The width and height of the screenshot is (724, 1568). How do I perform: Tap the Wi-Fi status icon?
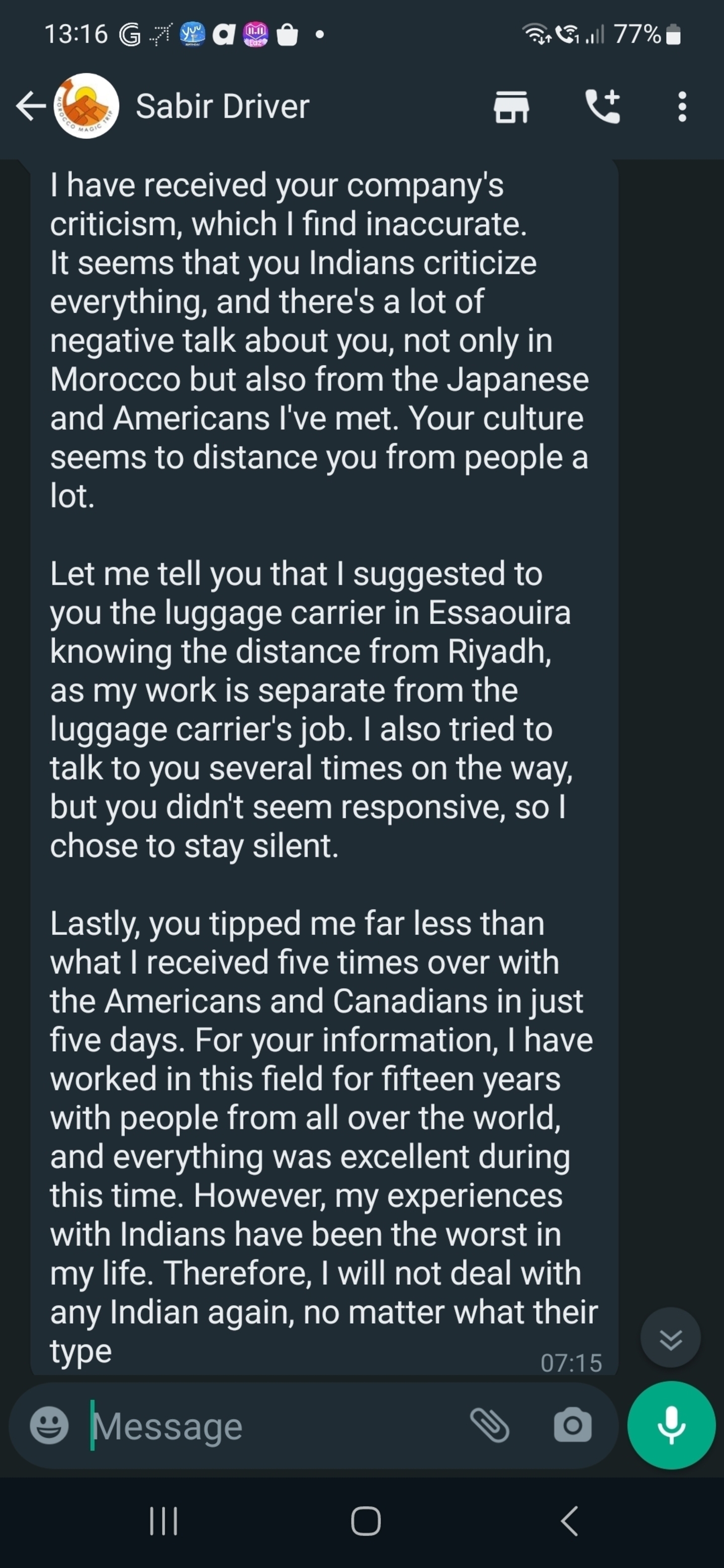(537, 34)
